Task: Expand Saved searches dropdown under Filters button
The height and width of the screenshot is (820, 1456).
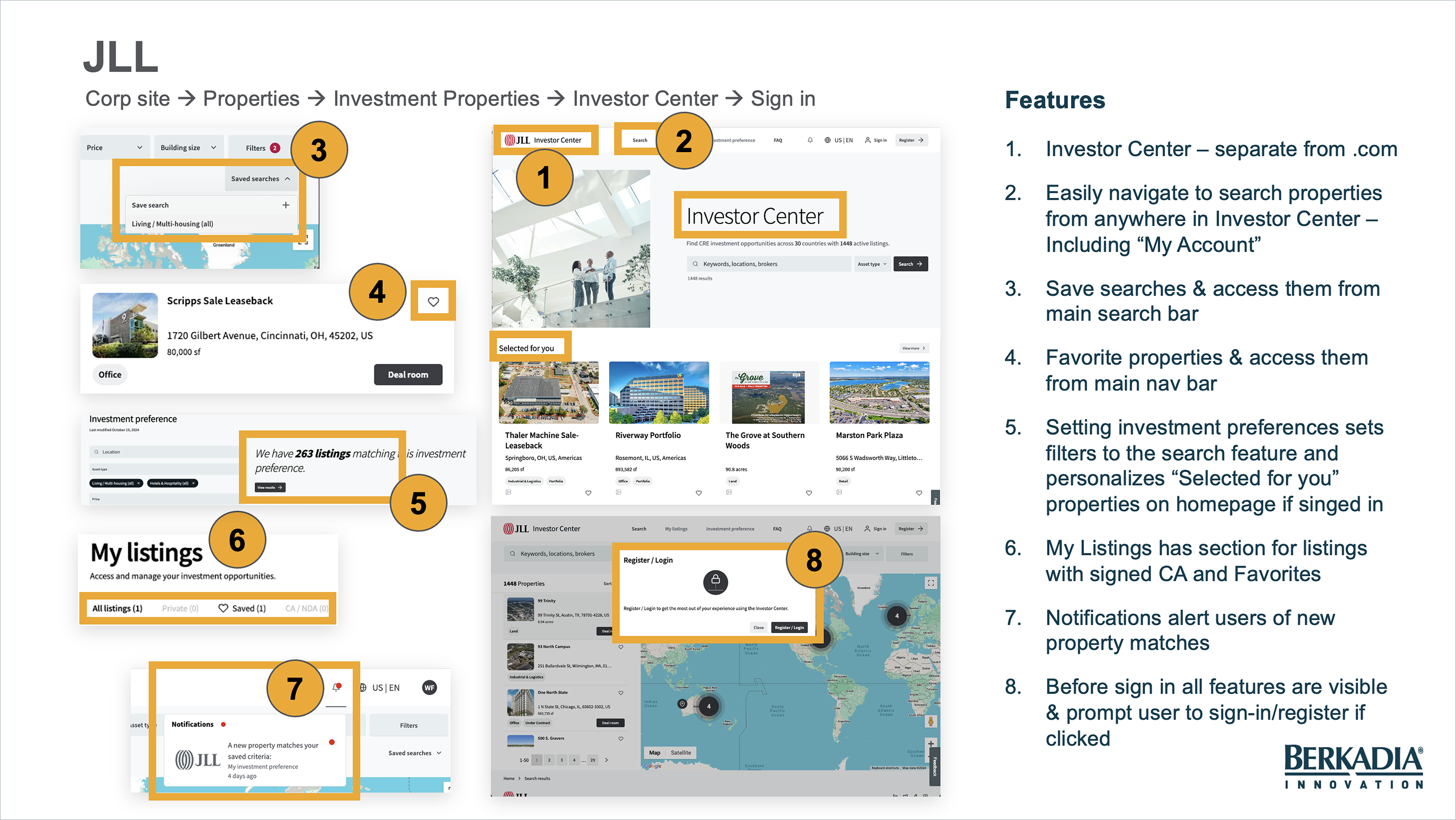Action: tap(414, 753)
